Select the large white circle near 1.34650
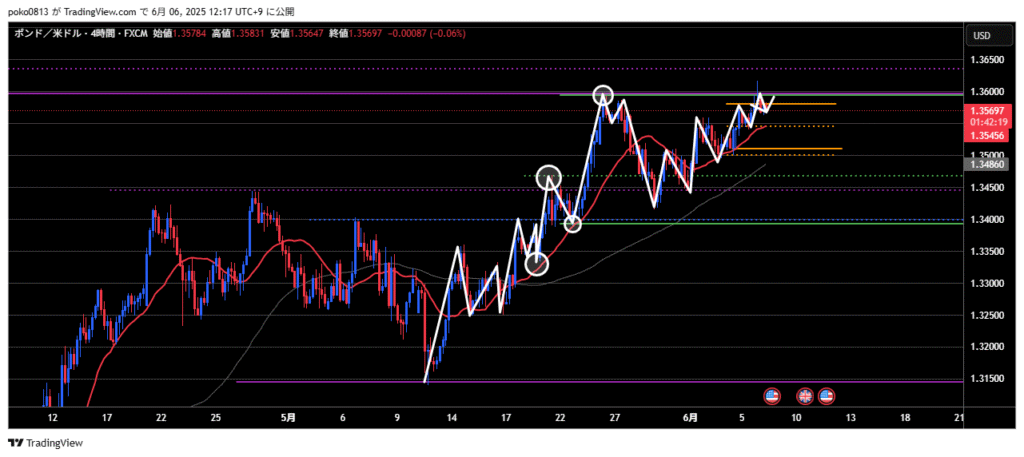1024x457 pixels. (548, 177)
